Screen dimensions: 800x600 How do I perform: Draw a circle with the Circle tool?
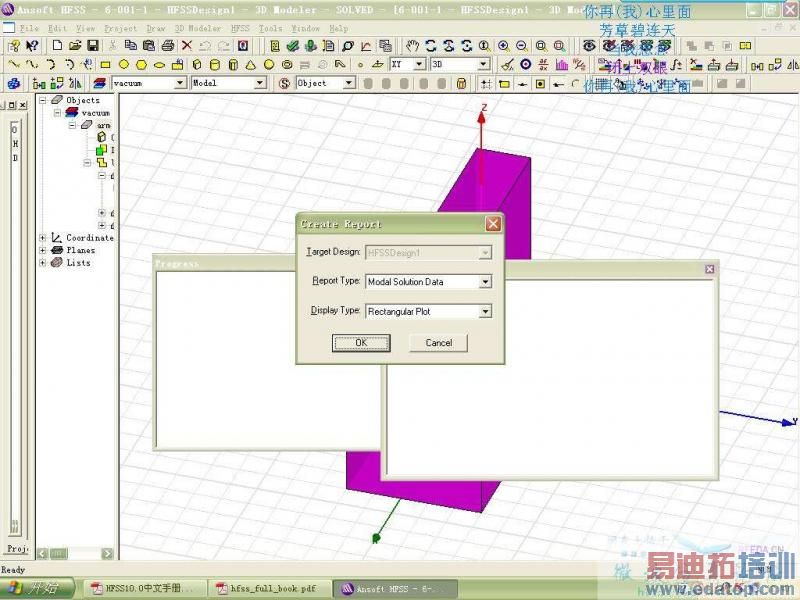(x=123, y=65)
